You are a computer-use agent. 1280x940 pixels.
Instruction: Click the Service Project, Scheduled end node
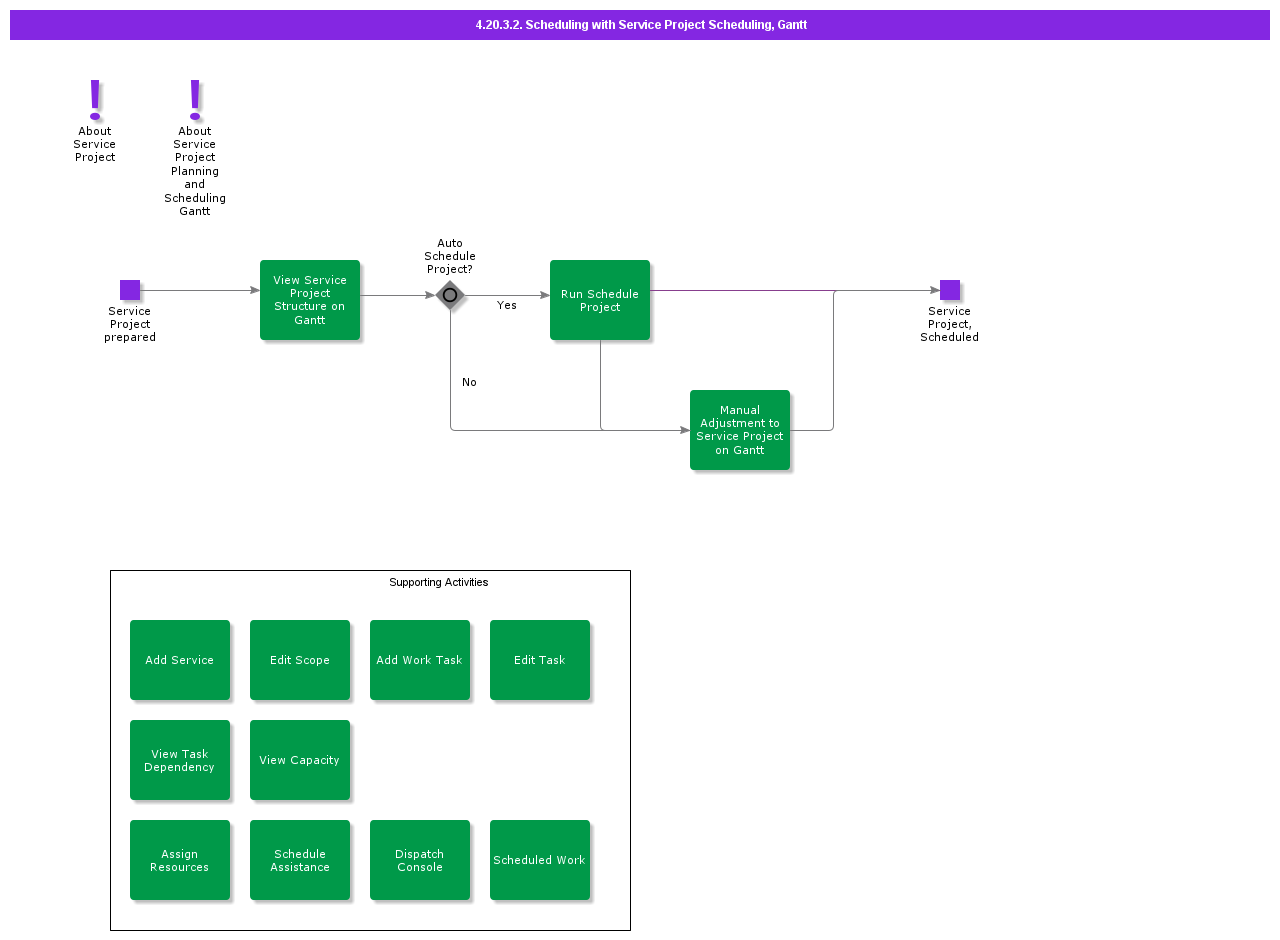tap(949, 289)
